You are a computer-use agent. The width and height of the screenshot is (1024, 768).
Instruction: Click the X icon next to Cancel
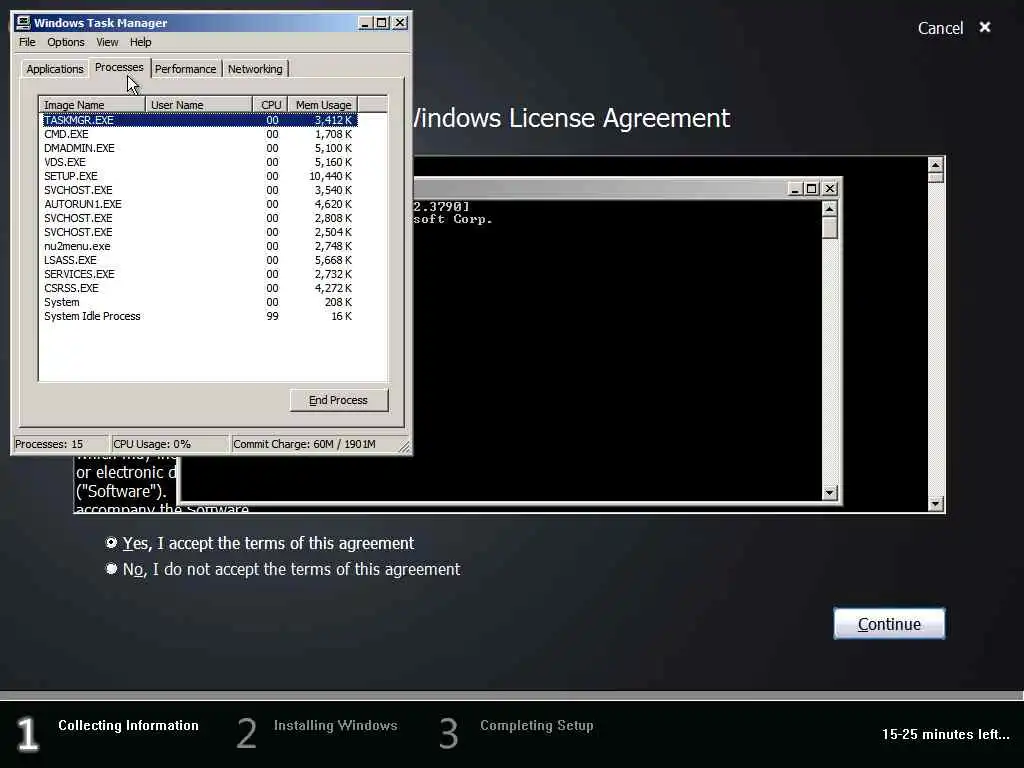coord(985,27)
